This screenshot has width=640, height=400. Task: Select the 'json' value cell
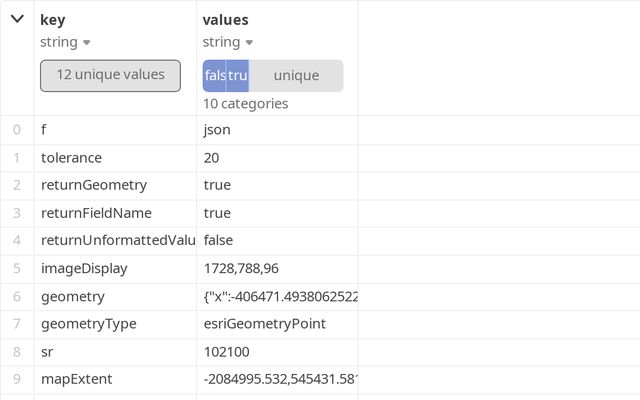(x=217, y=130)
